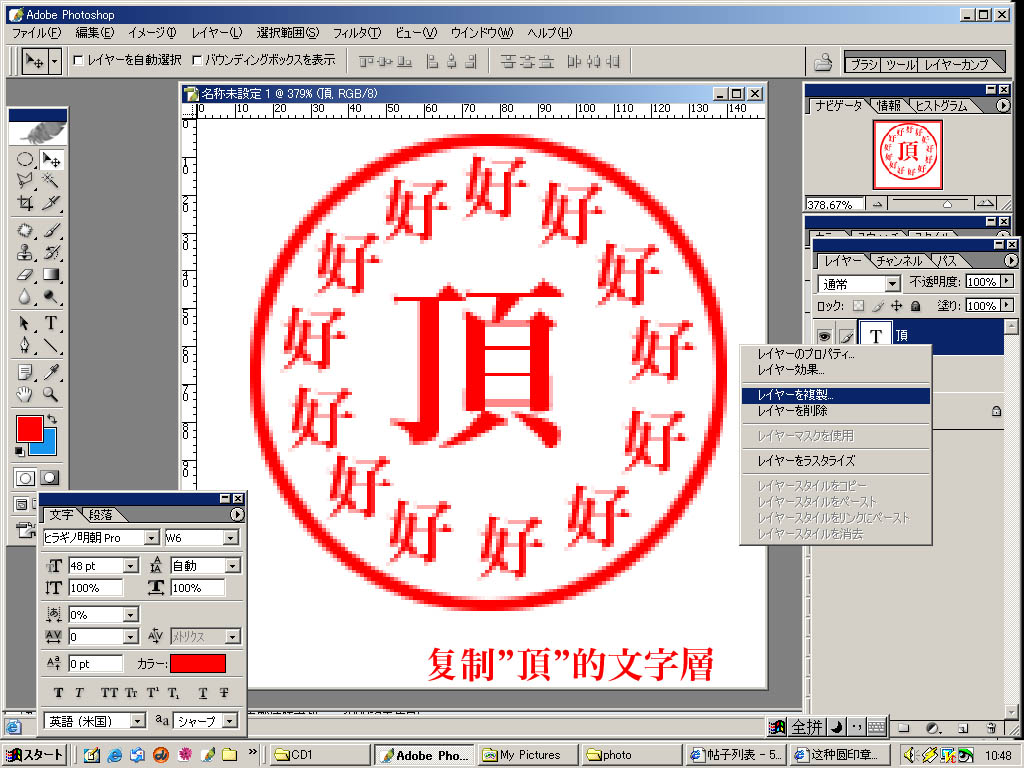The image size is (1024, 768).
Task: Open the フィルタ menu
Action: 357,33
